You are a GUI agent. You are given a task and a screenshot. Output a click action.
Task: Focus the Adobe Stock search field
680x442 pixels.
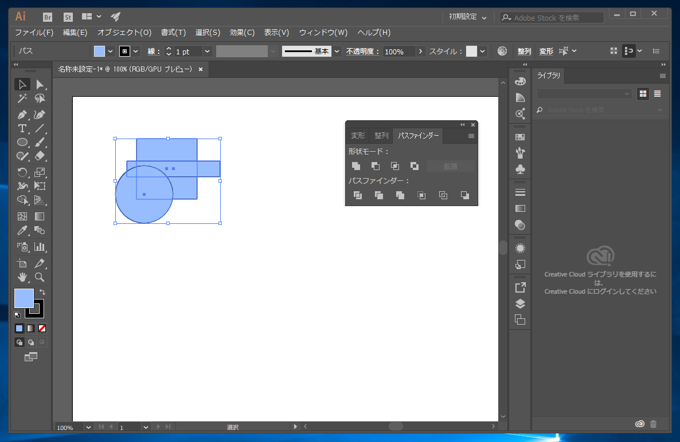552,17
